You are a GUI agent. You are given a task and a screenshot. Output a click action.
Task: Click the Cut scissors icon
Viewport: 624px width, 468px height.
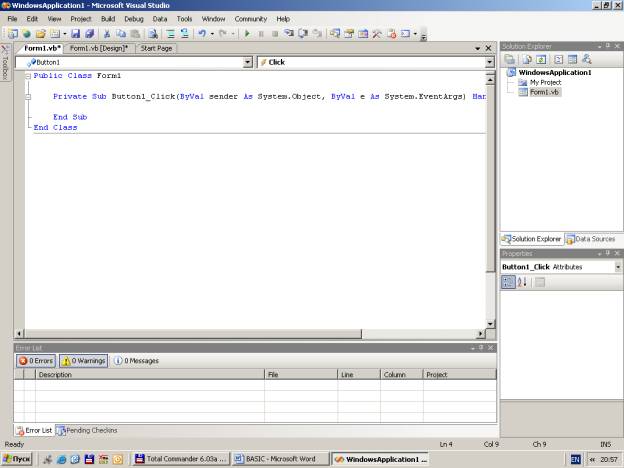coord(107,34)
